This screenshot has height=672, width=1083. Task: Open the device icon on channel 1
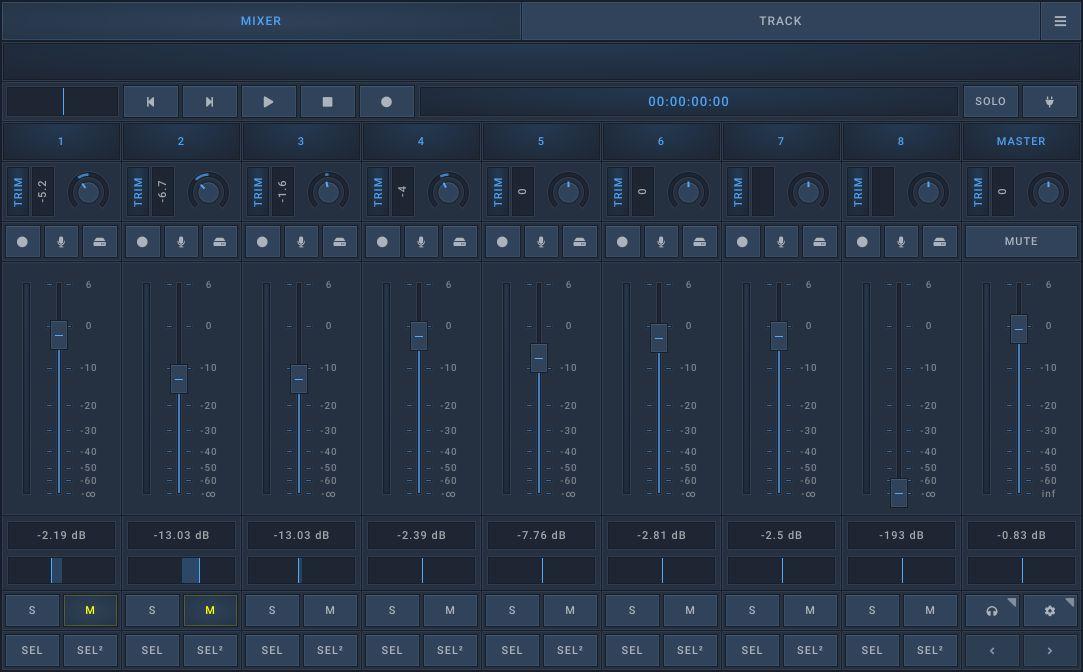point(99,242)
